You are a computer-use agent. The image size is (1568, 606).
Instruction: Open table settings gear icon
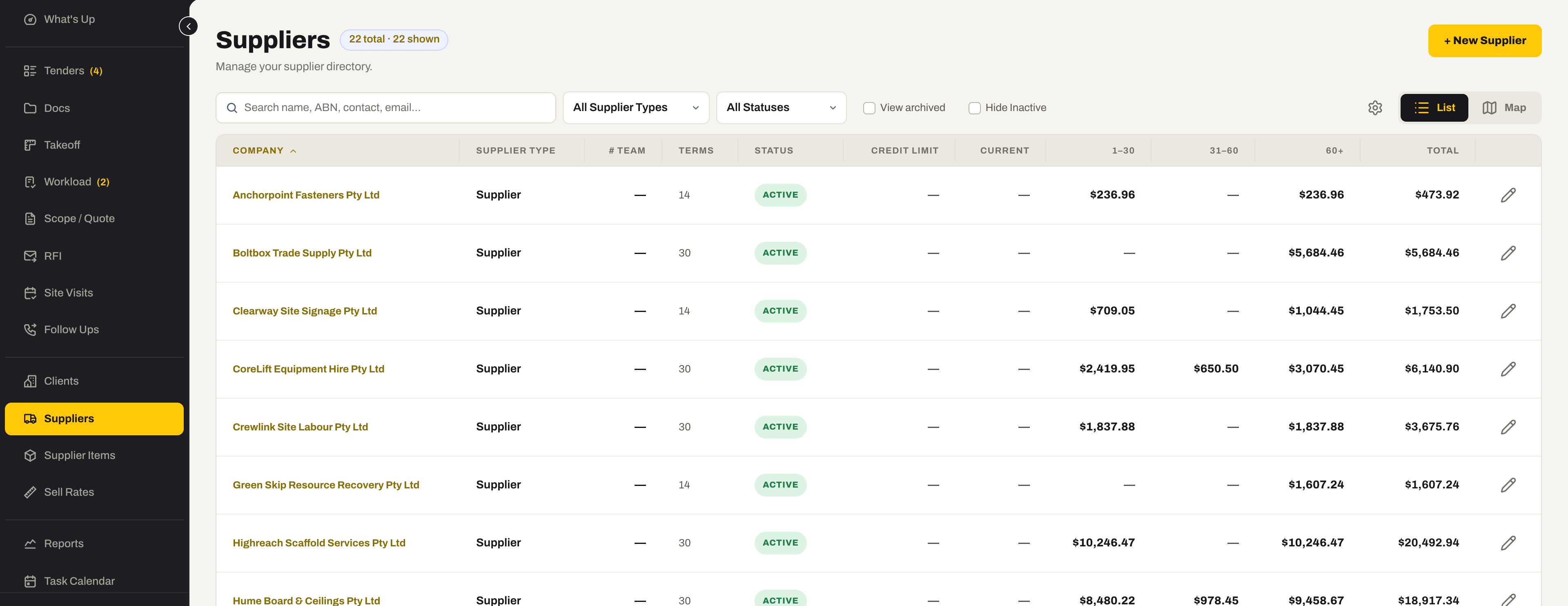coord(1375,108)
